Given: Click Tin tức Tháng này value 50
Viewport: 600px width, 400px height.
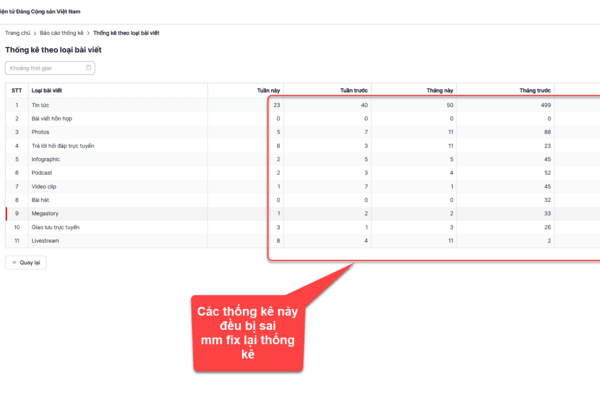Looking at the screenshot, I should pyautogui.click(x=450, y=105).
